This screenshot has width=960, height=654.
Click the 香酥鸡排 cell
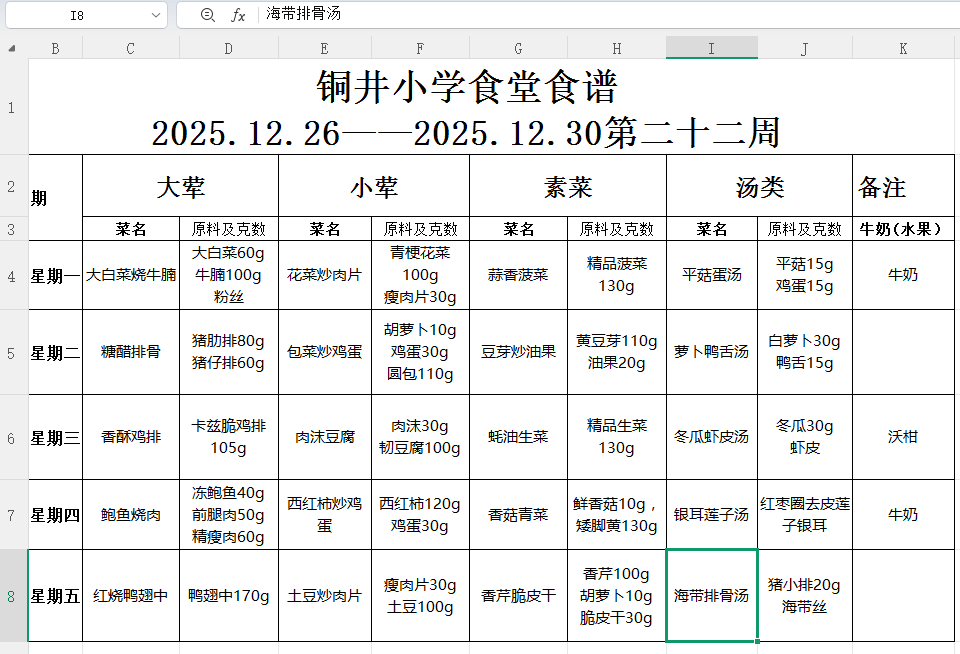[x=130, y=437]
